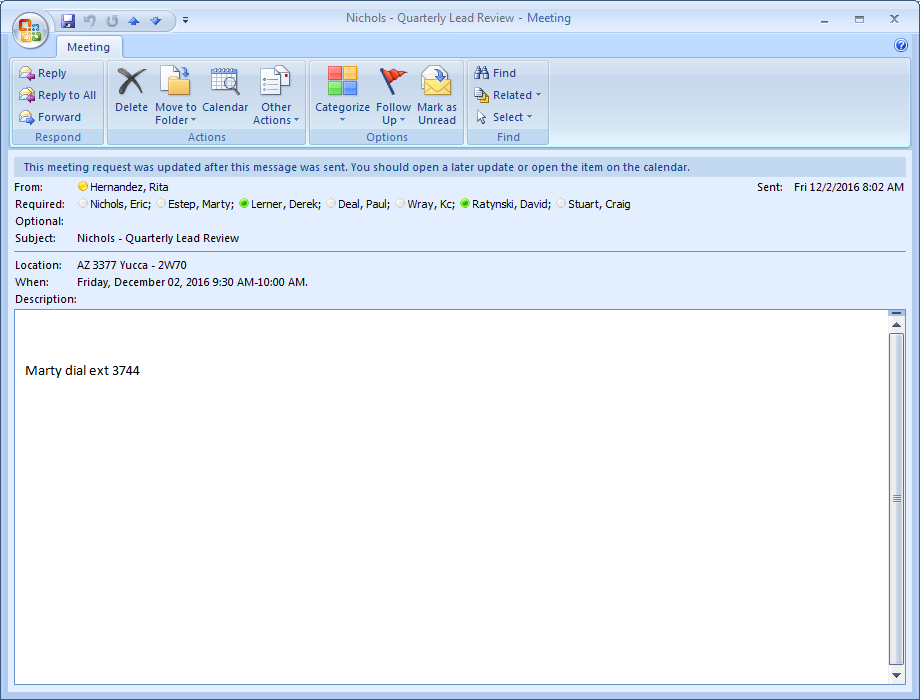The image size is (920, 700).
Task: Expand the Select dropdown
Action: pos(504,117)
